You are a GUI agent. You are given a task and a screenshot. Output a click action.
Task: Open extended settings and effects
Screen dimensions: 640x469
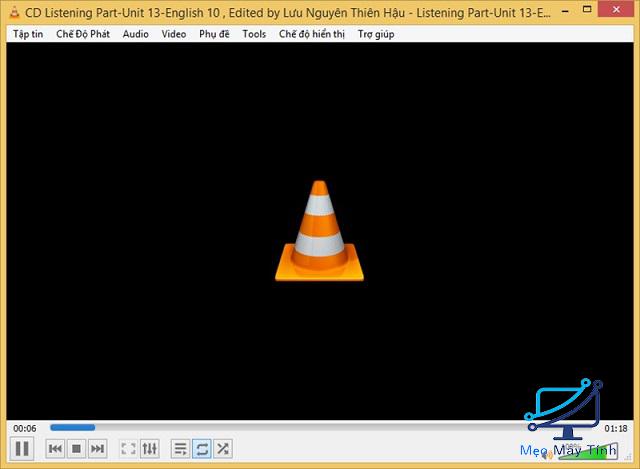tap(150, 449)
